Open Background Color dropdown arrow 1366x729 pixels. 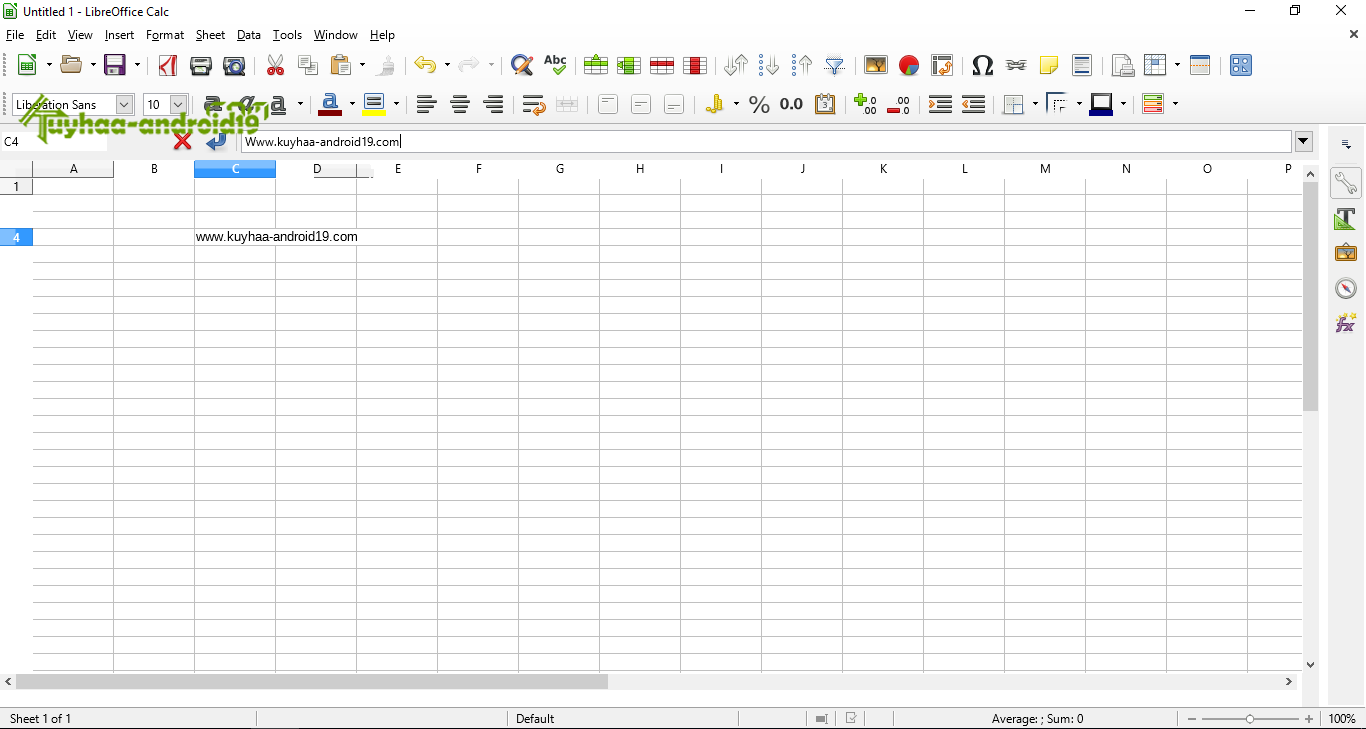[396, 104]
